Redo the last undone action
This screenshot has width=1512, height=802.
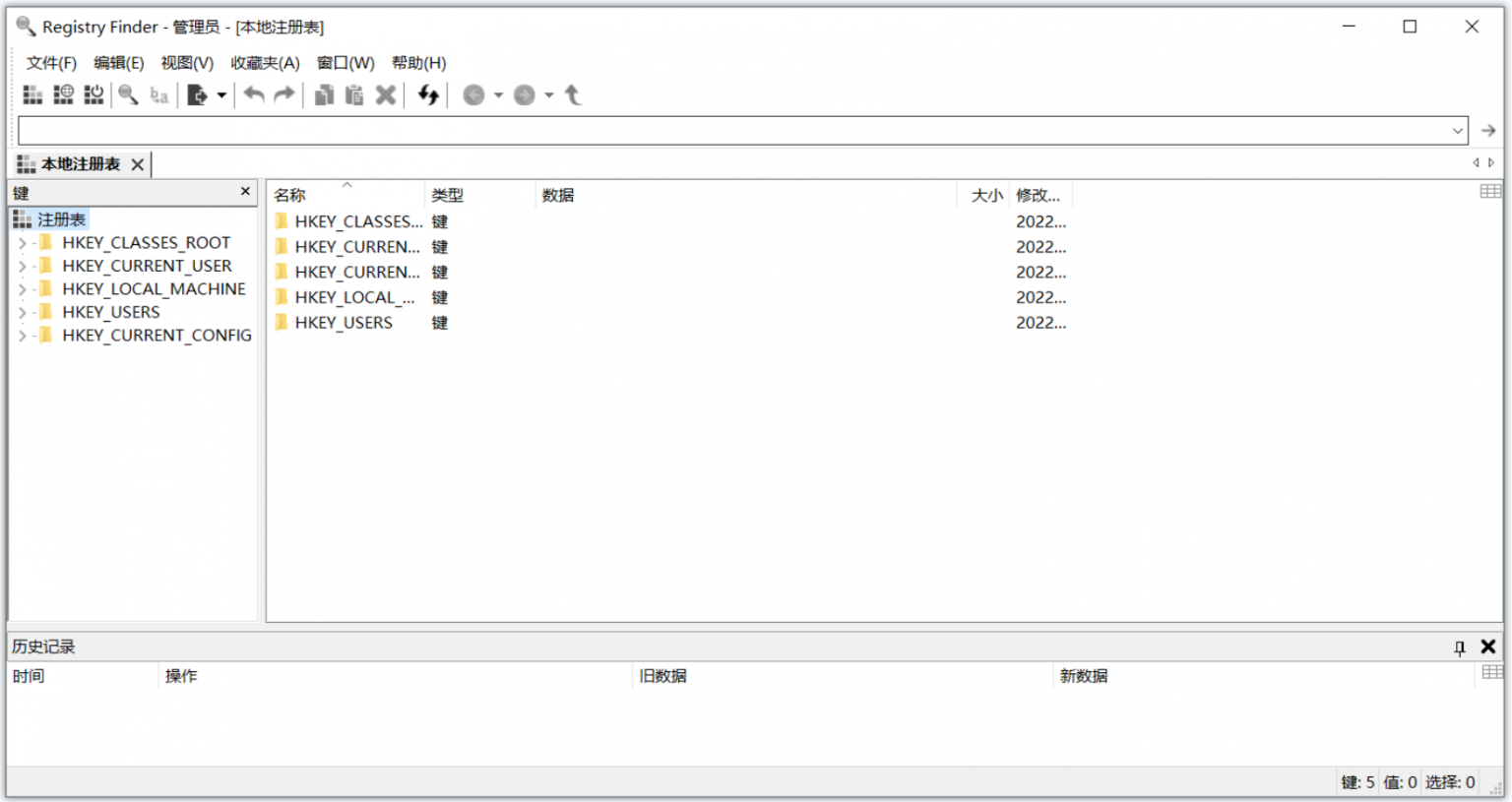283,94
